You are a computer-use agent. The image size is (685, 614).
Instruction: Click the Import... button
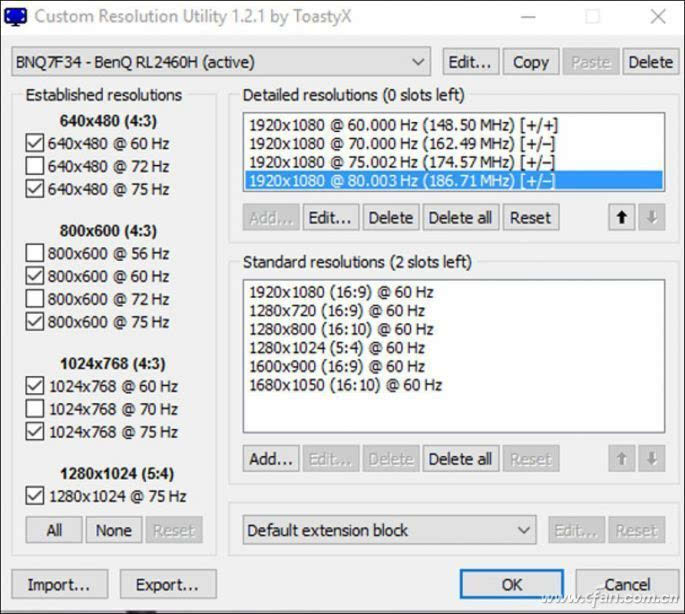pos(59,584)
